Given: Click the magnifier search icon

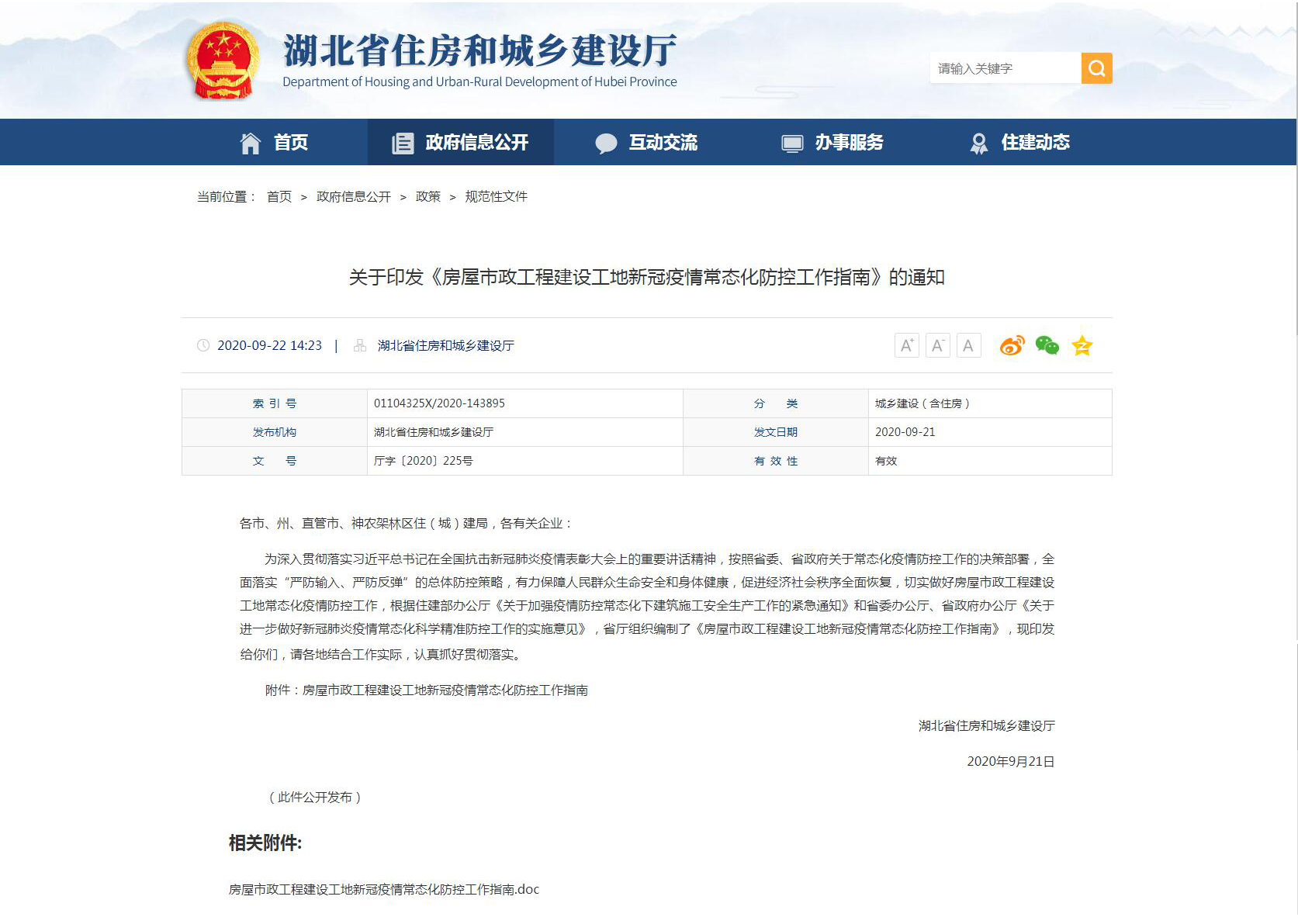Looking at the screenshot, I should point(1097,68).
